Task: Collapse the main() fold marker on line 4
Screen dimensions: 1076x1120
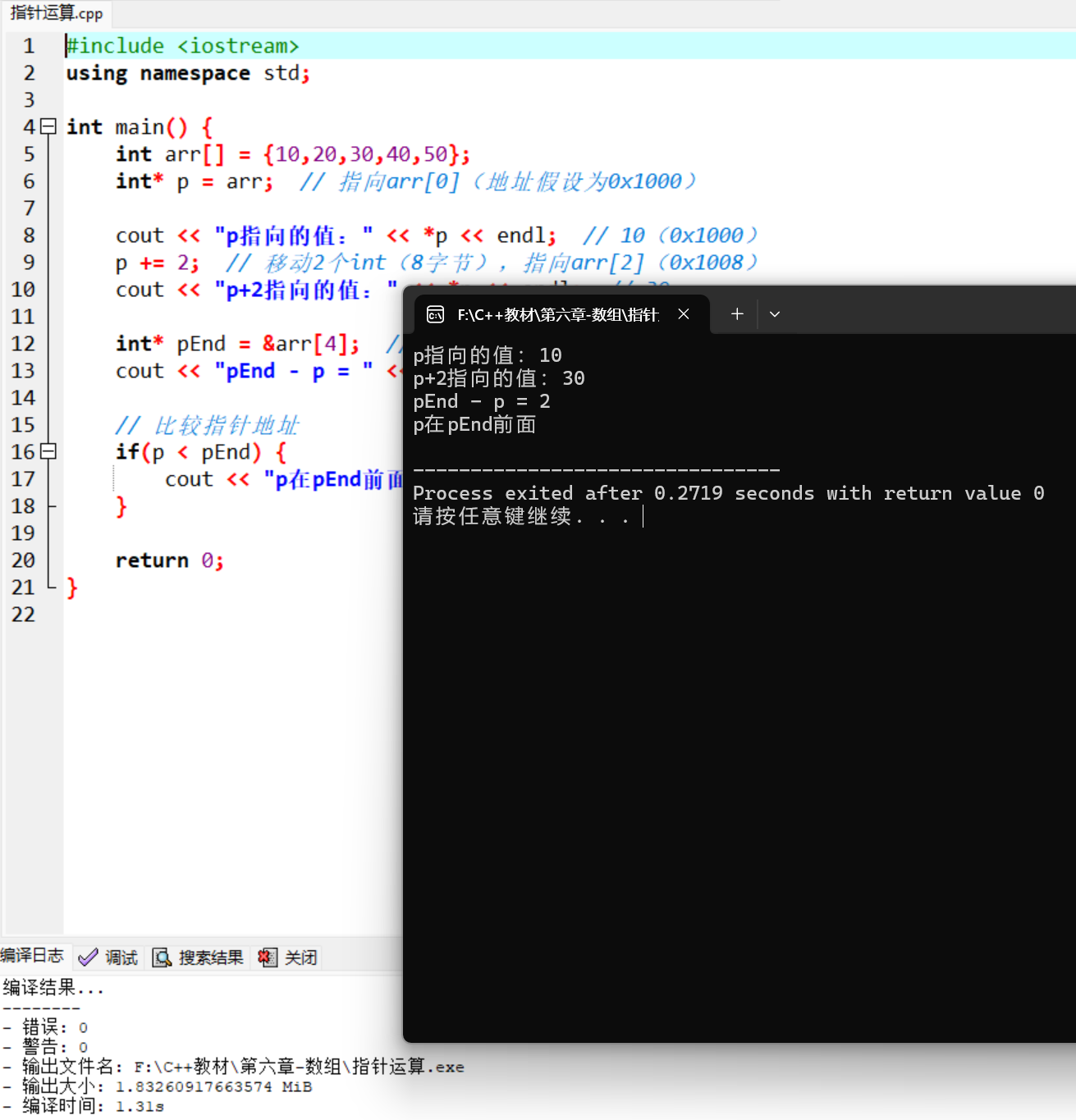Action: (48, 126)
